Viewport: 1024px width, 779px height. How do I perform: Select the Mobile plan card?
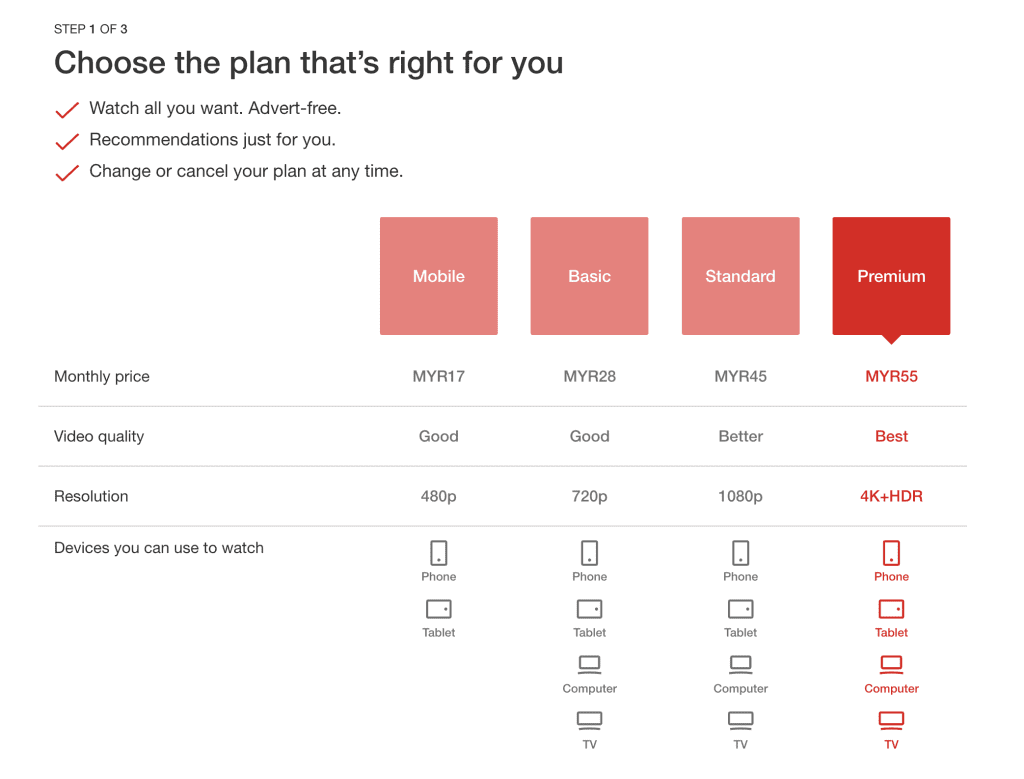(x=438, y=276)
